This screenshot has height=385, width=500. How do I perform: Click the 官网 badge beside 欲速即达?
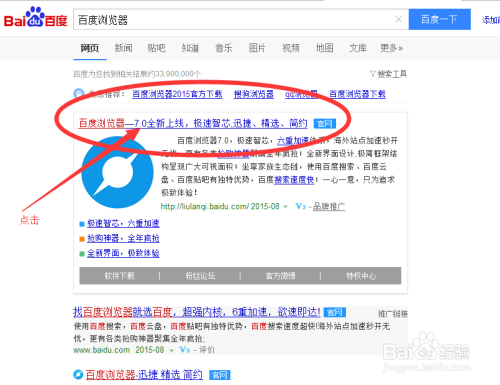tap(335, 312)
